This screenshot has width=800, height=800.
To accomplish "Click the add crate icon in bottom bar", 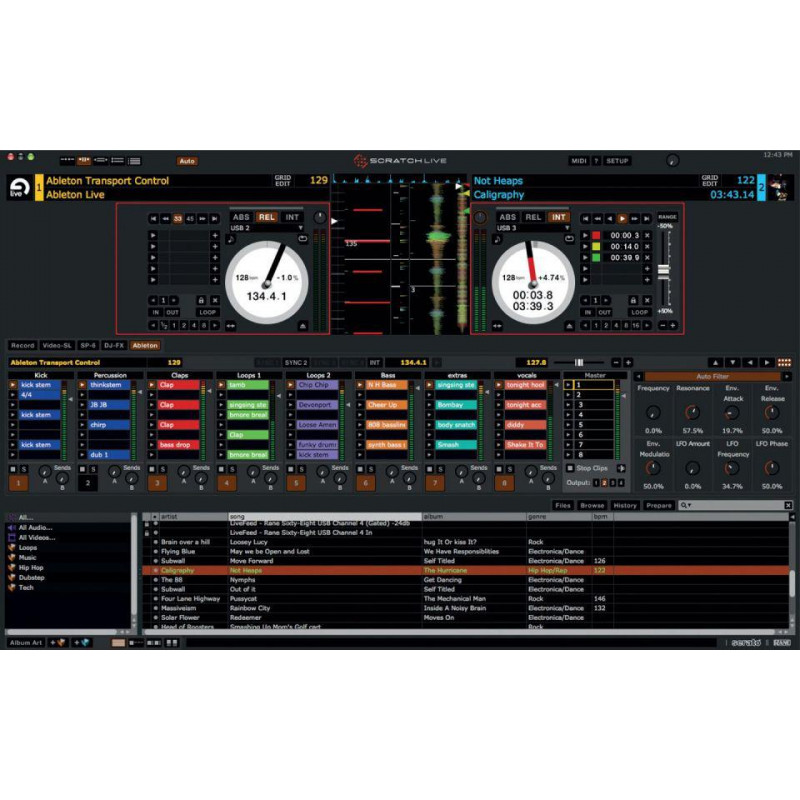I will point(57,643).
